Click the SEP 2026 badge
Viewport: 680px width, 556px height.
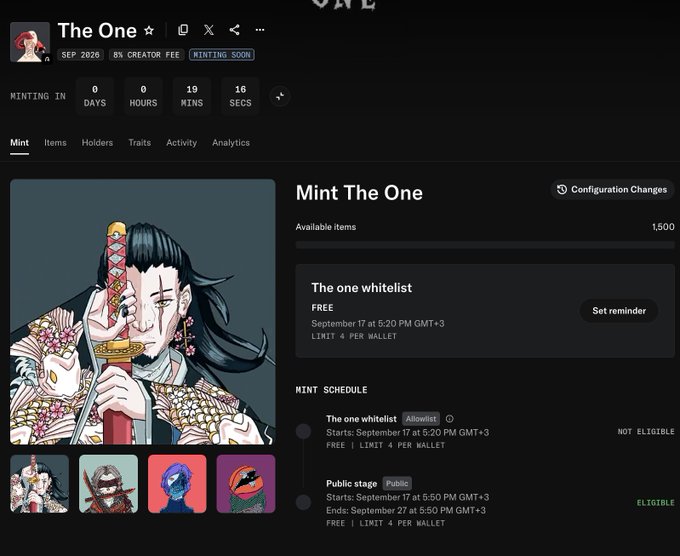(x=81, y=55)
